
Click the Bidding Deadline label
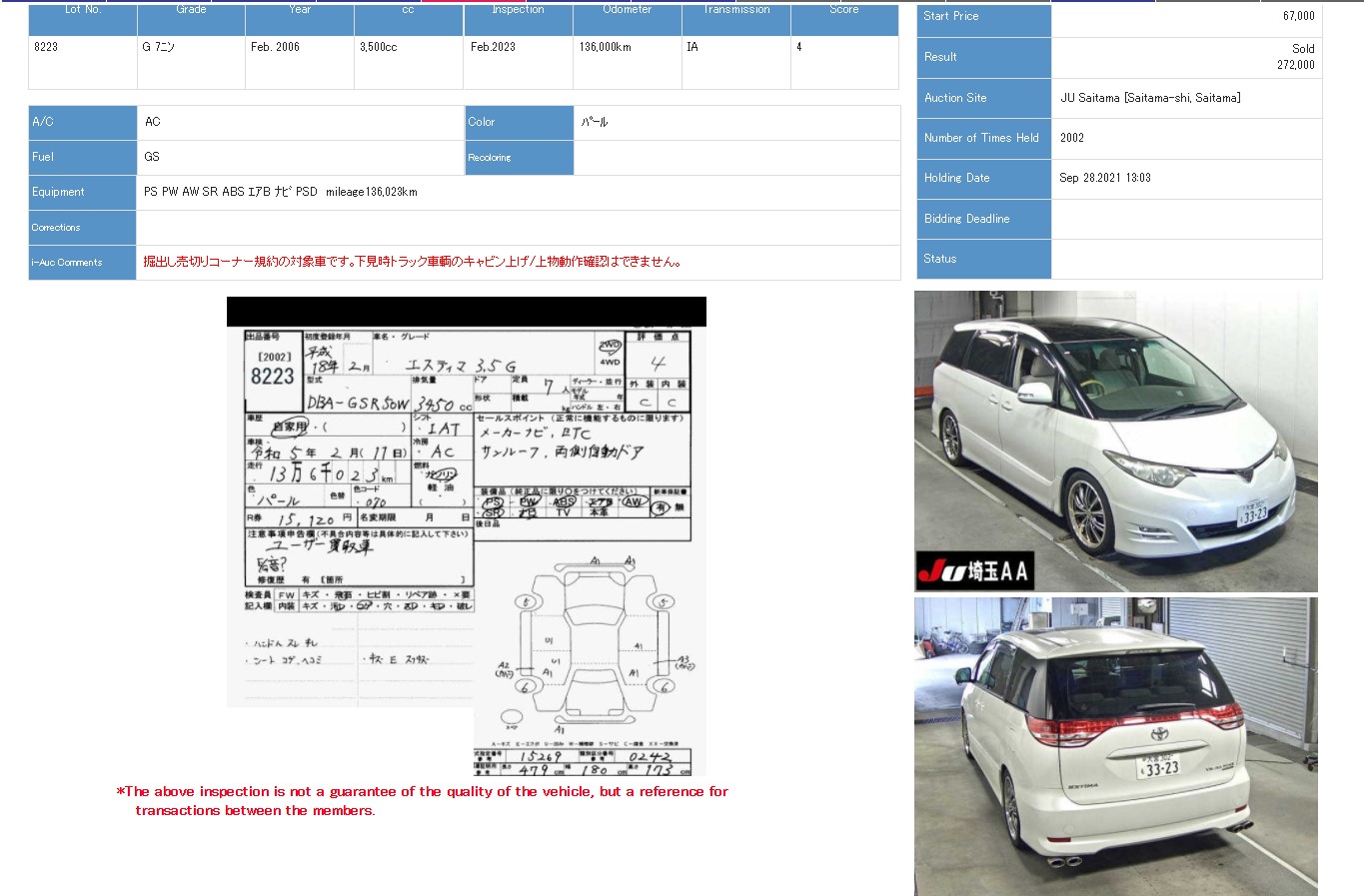point(966,219)
